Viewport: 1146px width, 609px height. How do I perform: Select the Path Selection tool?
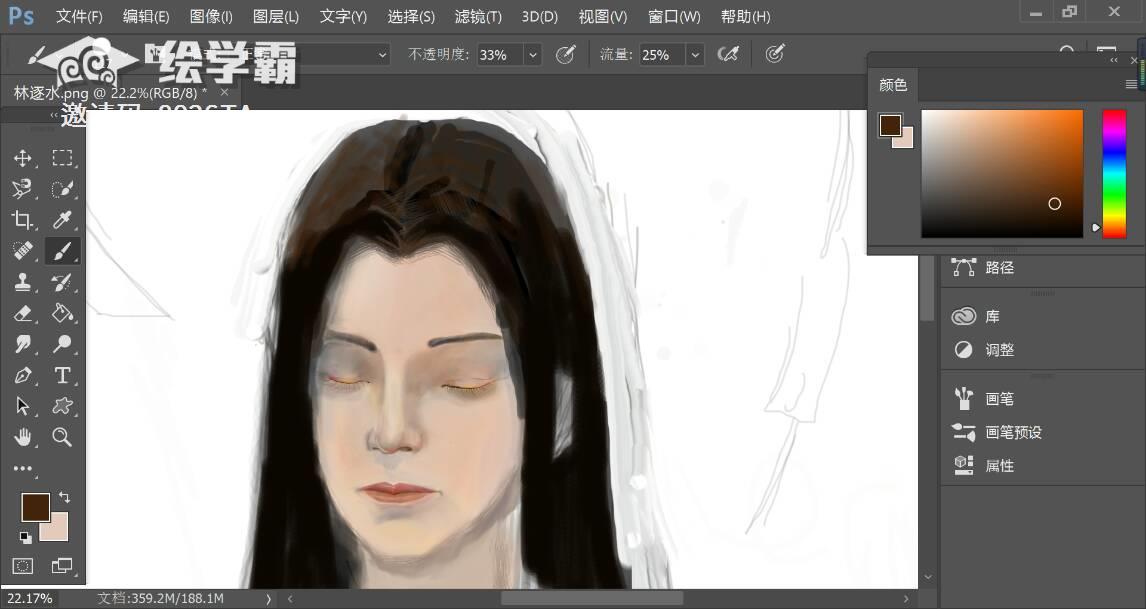click(23, 406)
